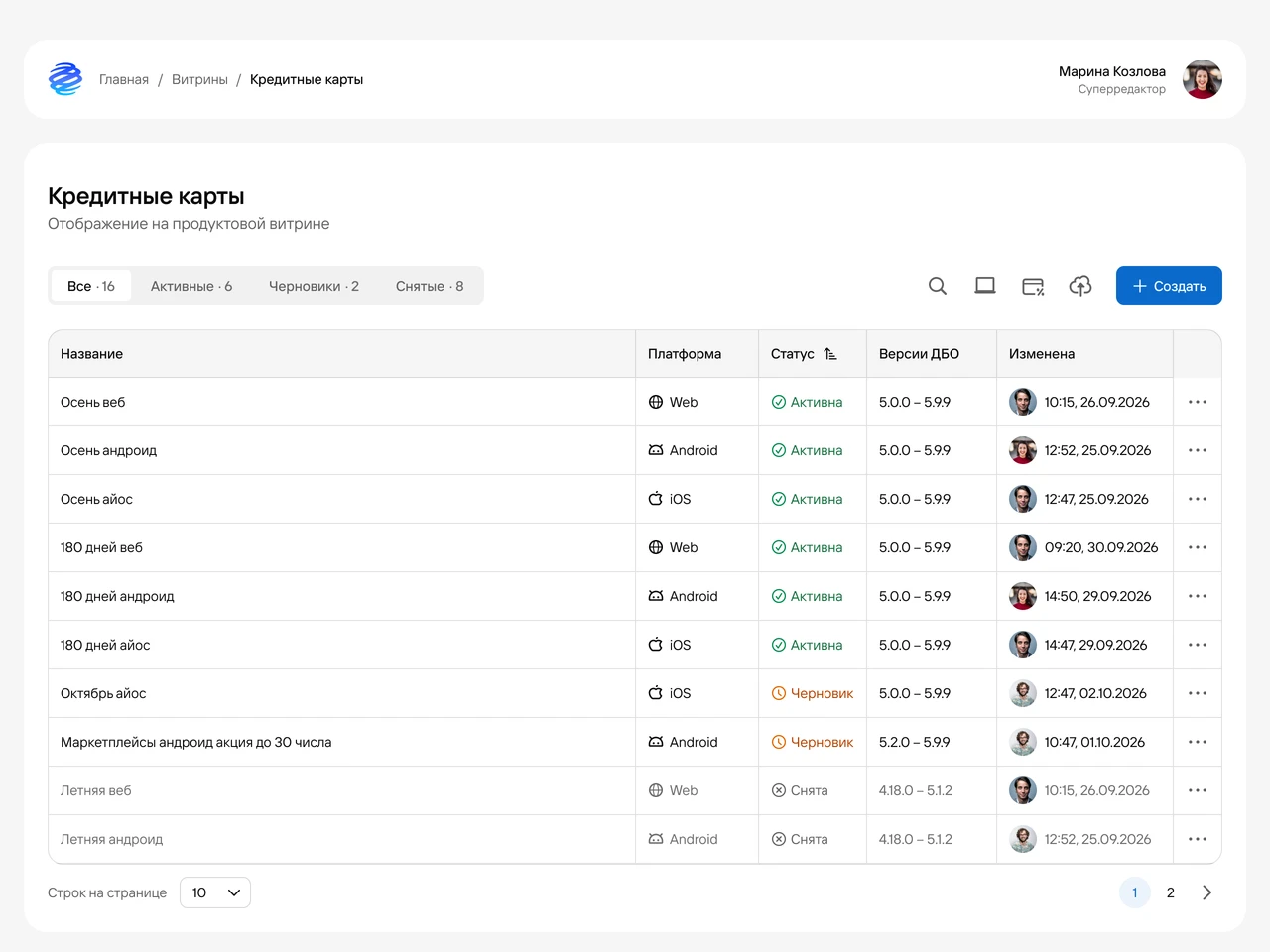Select page 1 in pagination
The image size is (1270, 952).
pyautogui.click(x=1135, y=892)
